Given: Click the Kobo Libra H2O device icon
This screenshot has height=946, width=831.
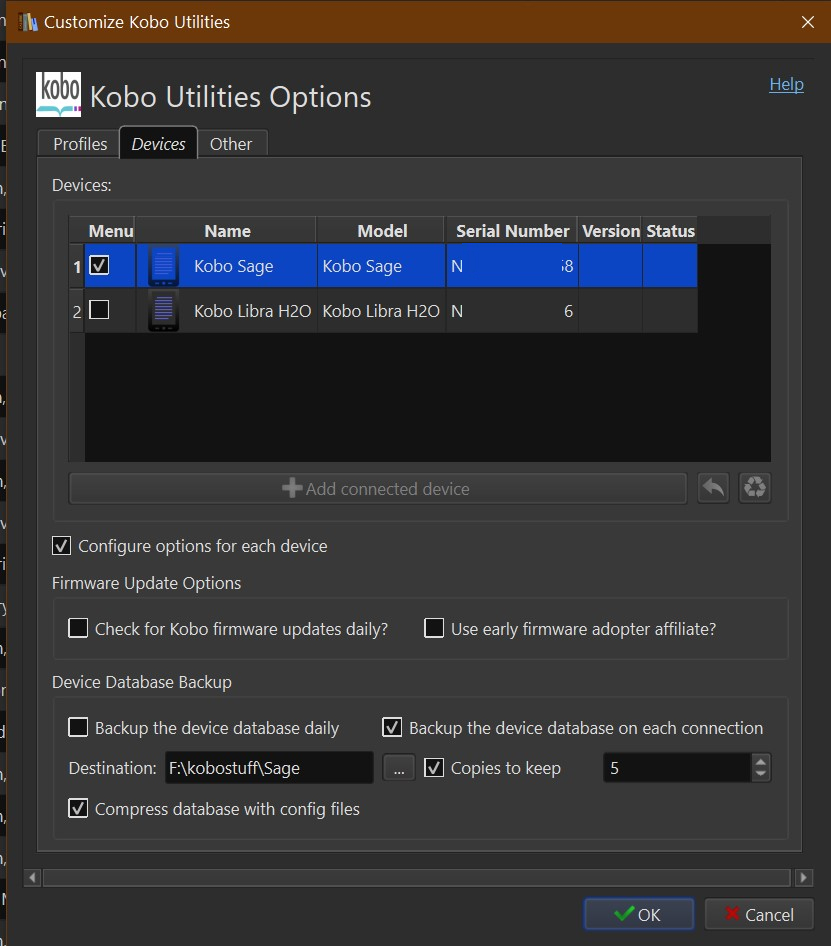Looking at the screenshot, I should click(163, 312).
